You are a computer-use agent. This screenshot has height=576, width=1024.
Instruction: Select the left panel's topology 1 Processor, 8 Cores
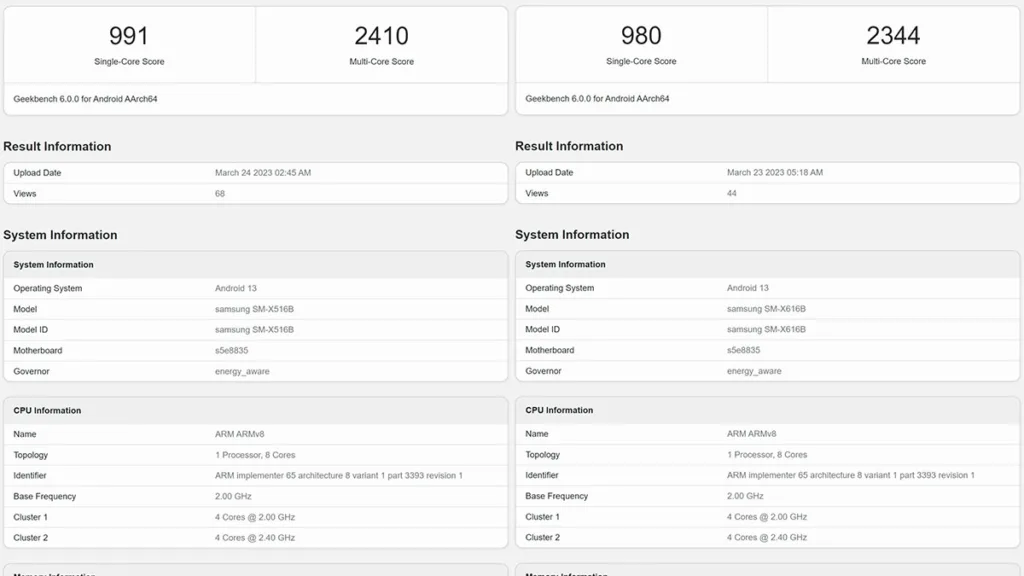pos(255,455)
